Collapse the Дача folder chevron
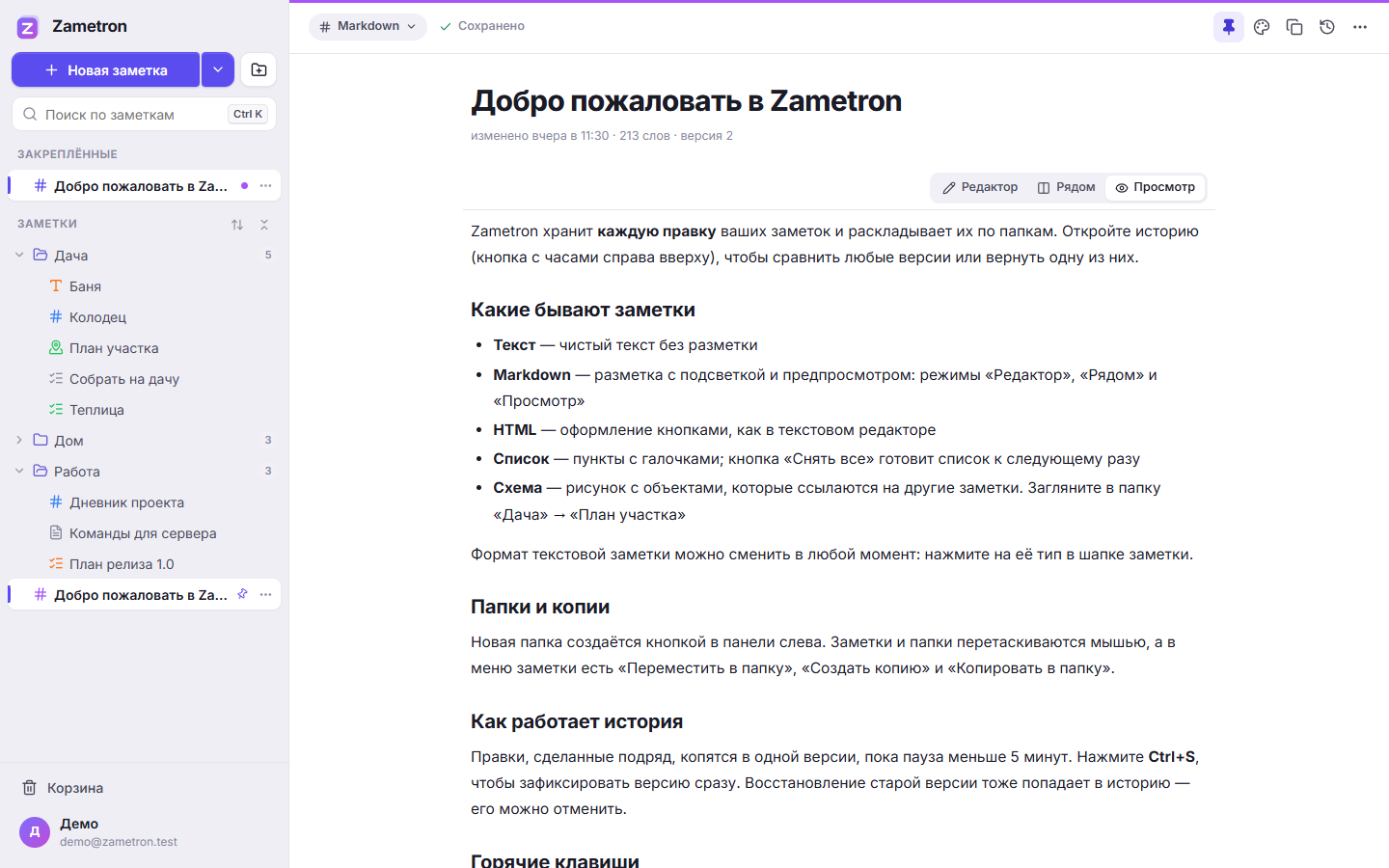Screen dimensions: 1389x868 tap(19, 256)
